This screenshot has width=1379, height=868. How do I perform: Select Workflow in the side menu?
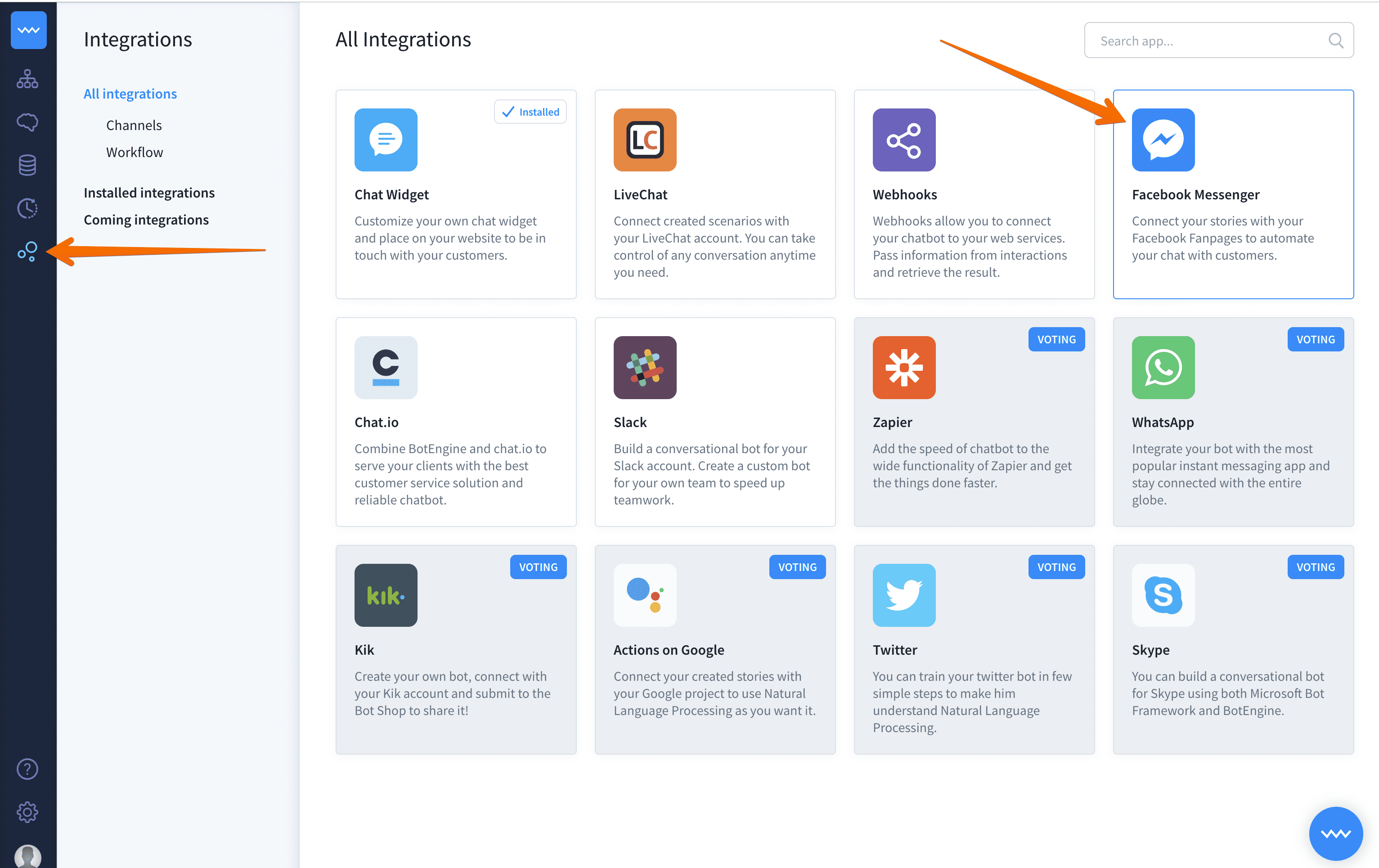135,152
